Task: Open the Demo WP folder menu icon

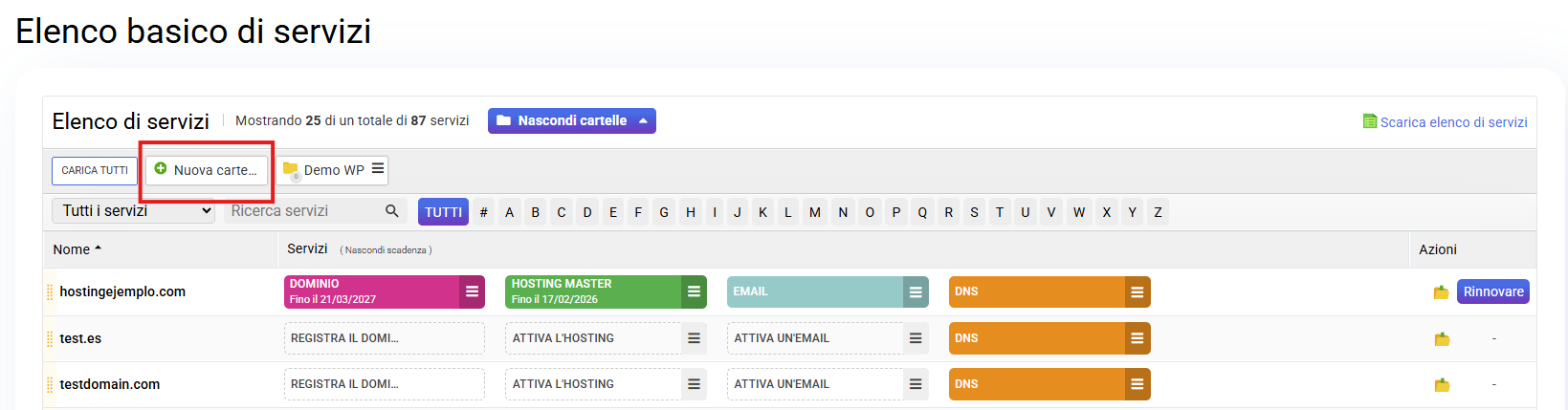Action: 378,169
